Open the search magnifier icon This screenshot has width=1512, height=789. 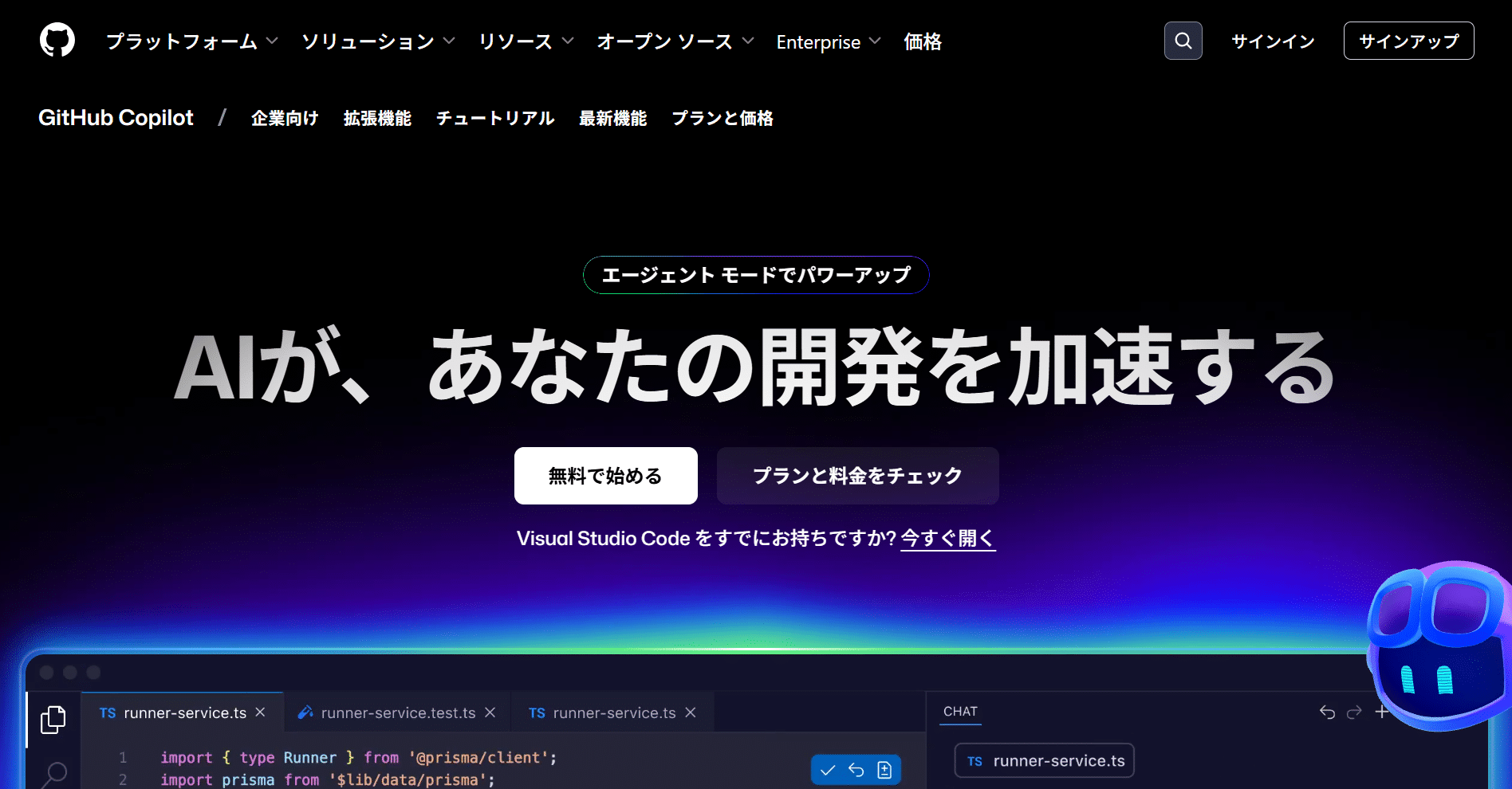click(x=1183, y=41)
